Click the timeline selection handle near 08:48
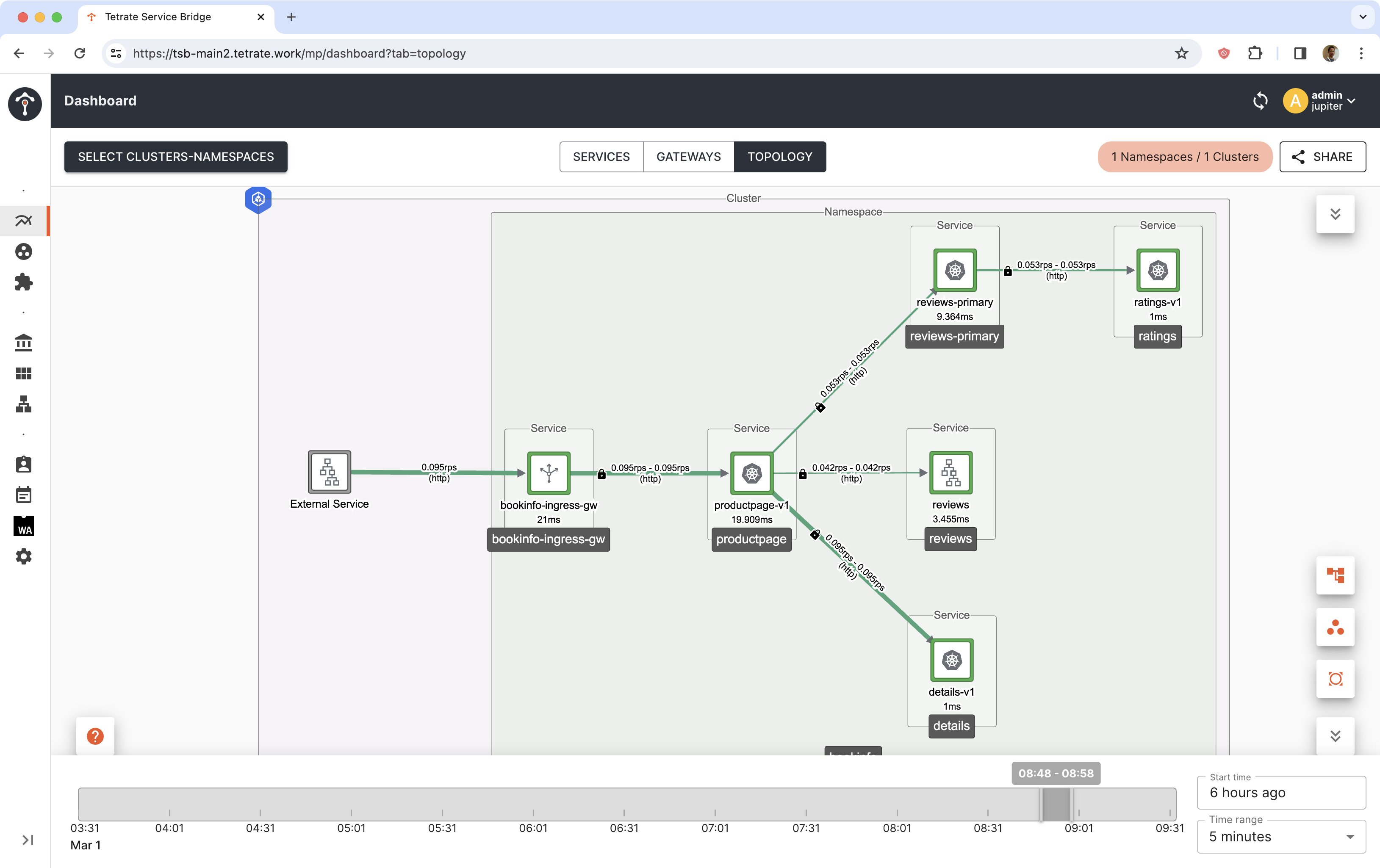This screenshot has height=868, width=1380. 1041,804
